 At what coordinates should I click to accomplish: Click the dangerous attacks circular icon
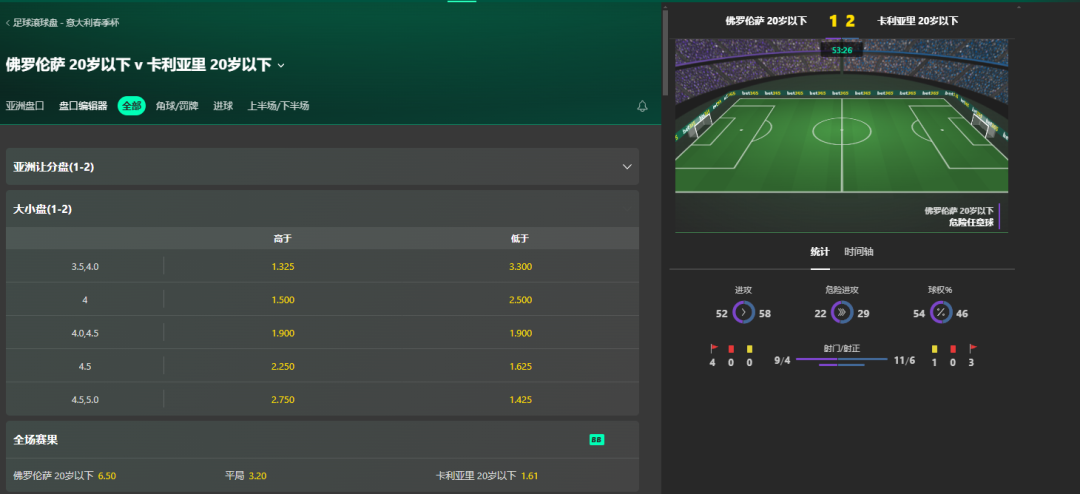pos(842,313)
